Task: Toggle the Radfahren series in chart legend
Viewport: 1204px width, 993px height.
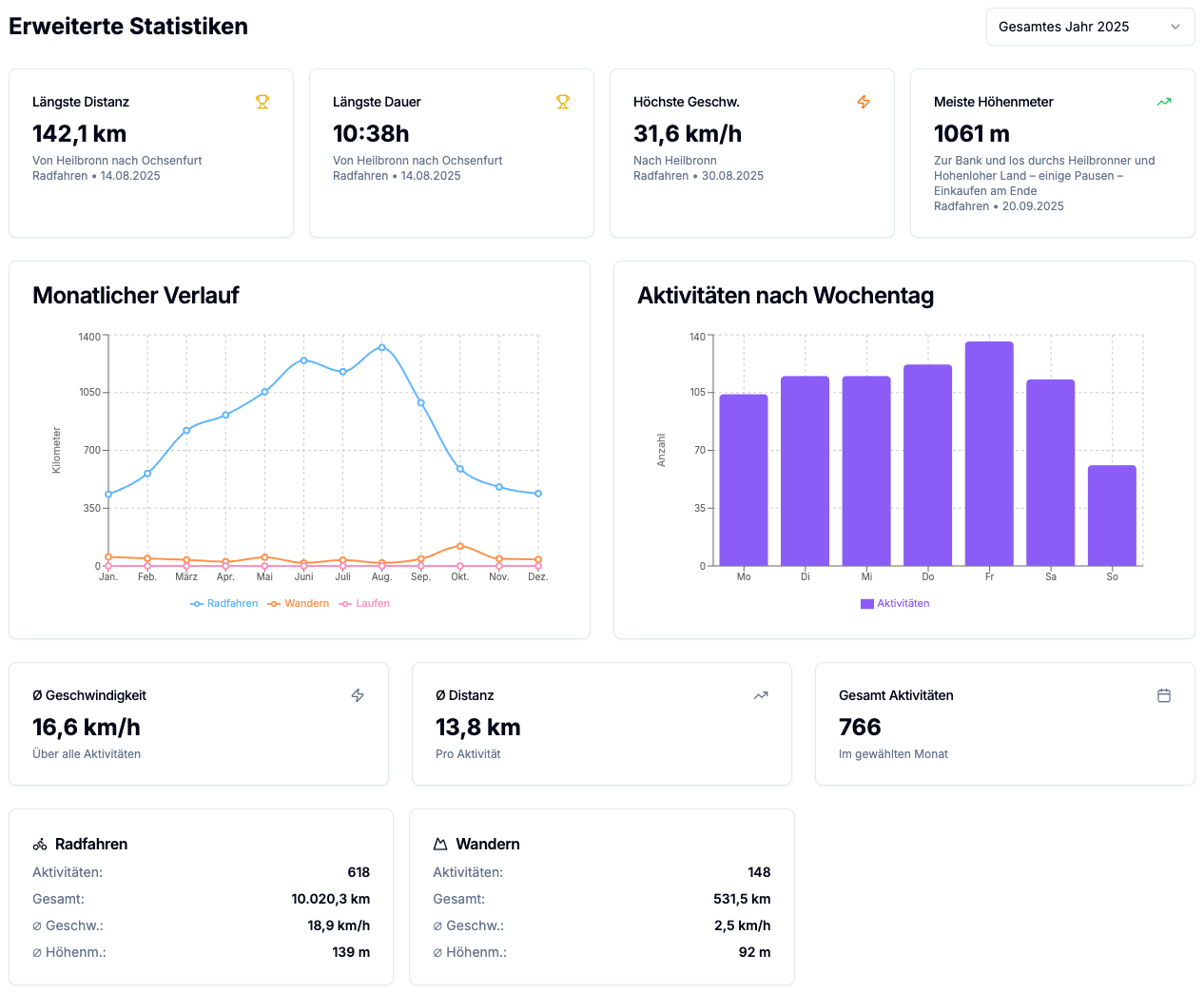Action: 224,603
